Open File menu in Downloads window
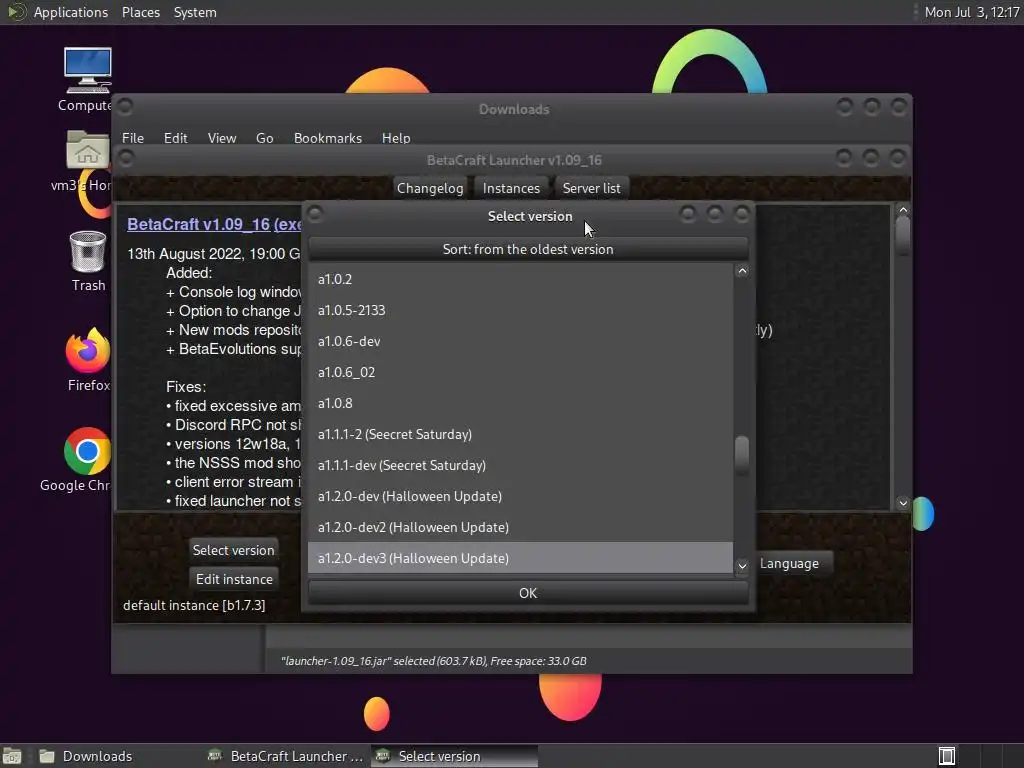This screenshot has width=1024, height=768. click(133, 138)
